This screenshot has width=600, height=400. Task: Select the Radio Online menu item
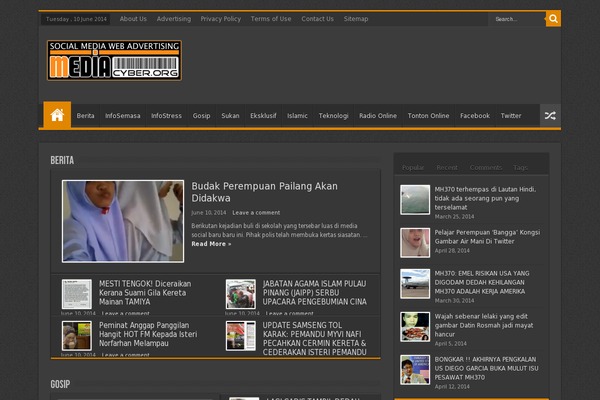point(378,116)
